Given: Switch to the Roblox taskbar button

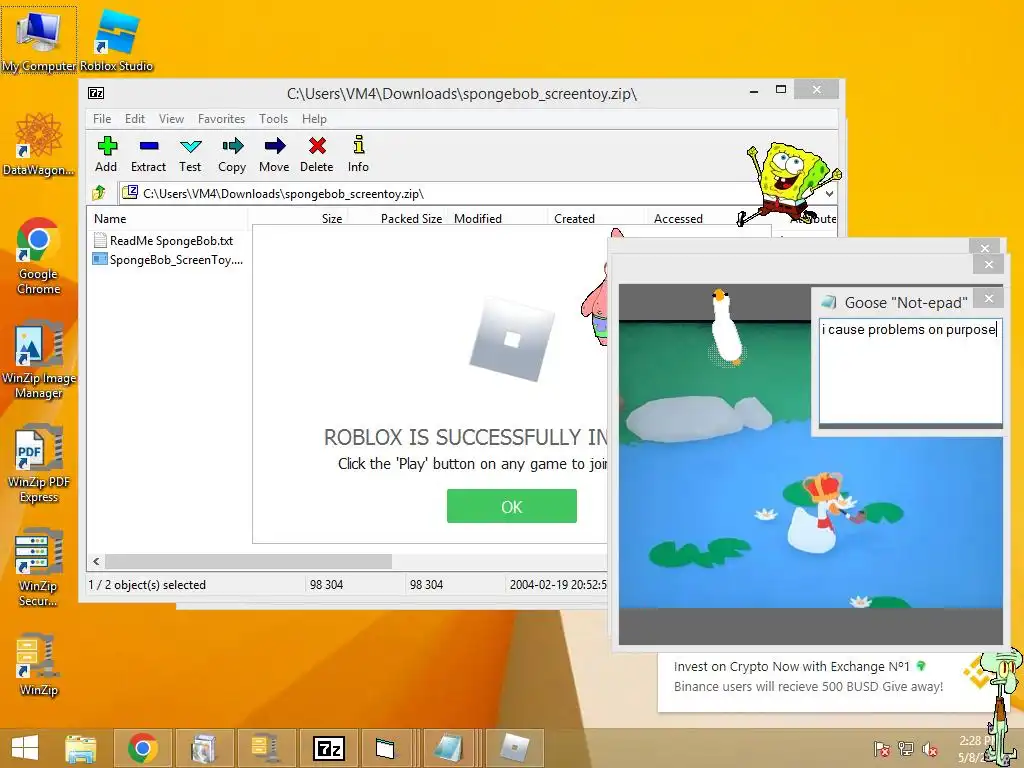Looking at the screenshot, I should tap(514, 748).
